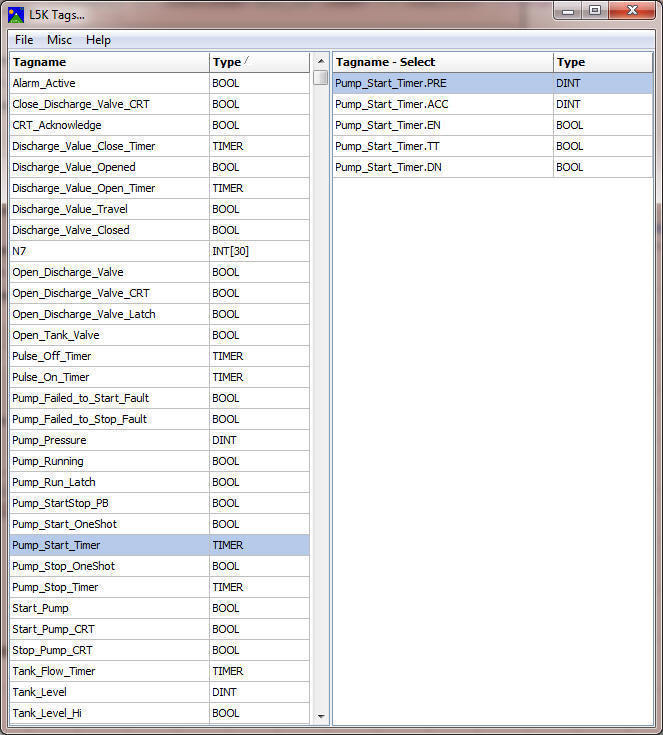Viewport: 663px width, 735px height.
Task: Select the Tank_Level_Hi tag
Action: click(x=159, y=713)
